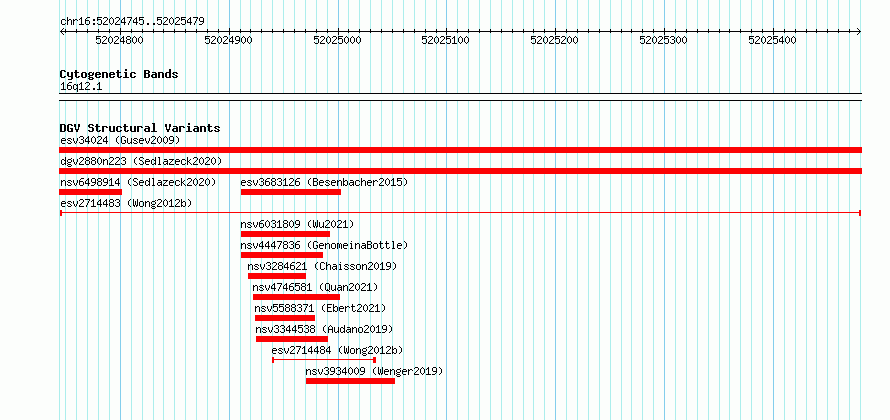This screenshot has height=420, width=890.
Task: Select the red bar under nsv3934009
Action: click(350, 381)
